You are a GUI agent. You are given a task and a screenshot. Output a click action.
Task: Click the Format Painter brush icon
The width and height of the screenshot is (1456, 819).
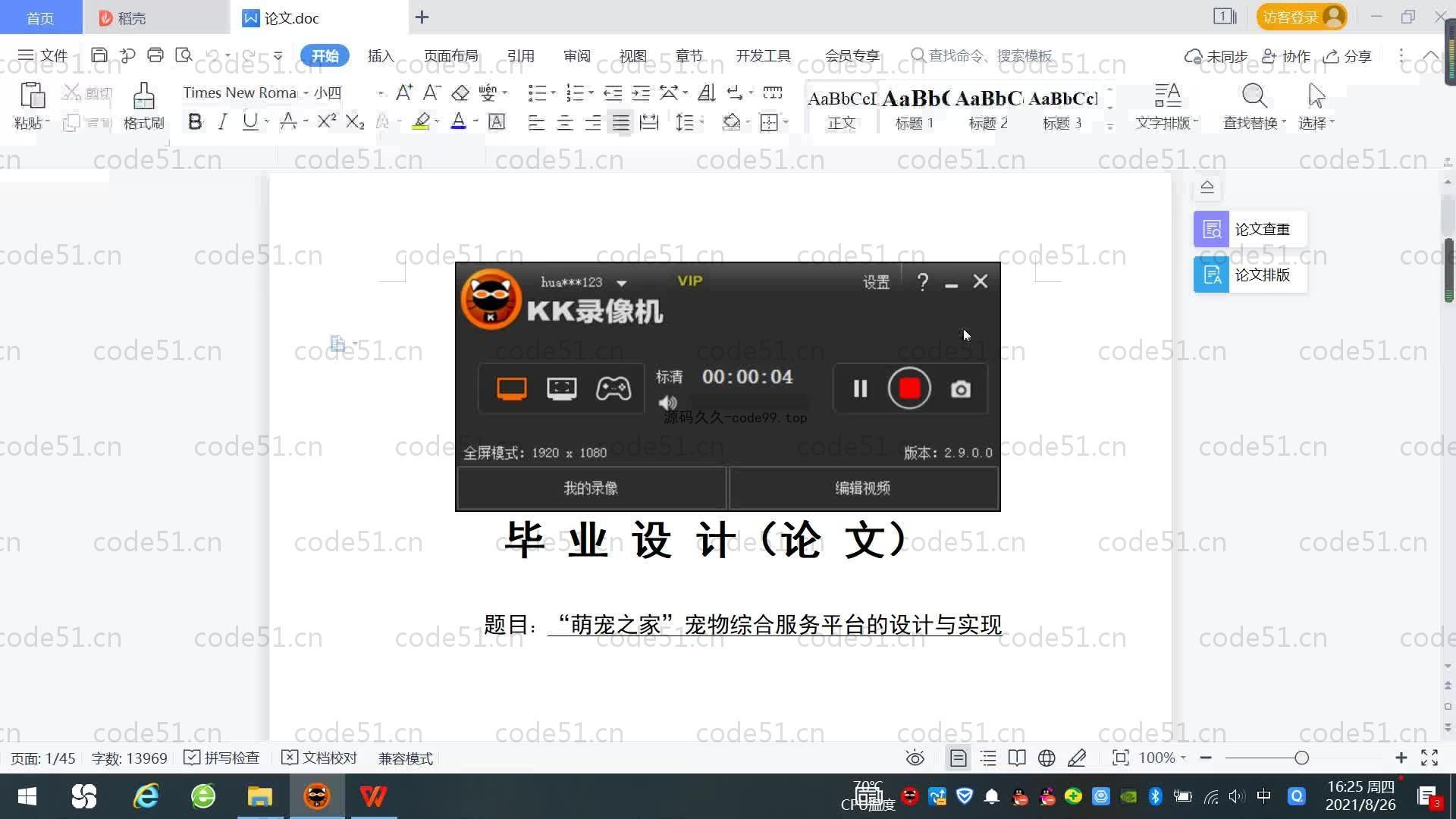(x=143, y=96)
